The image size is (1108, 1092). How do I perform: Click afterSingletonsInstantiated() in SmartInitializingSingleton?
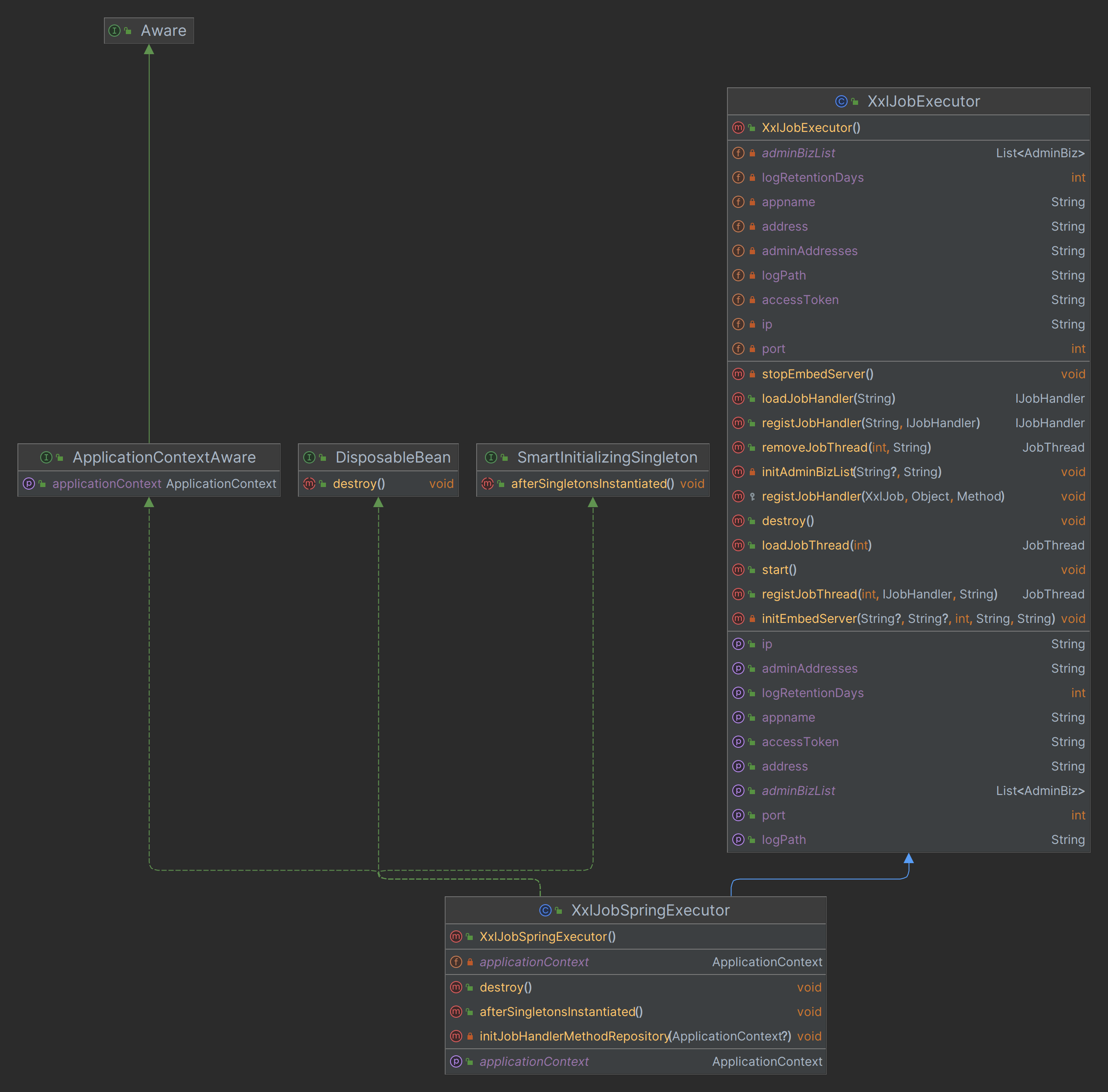[592, 484]
